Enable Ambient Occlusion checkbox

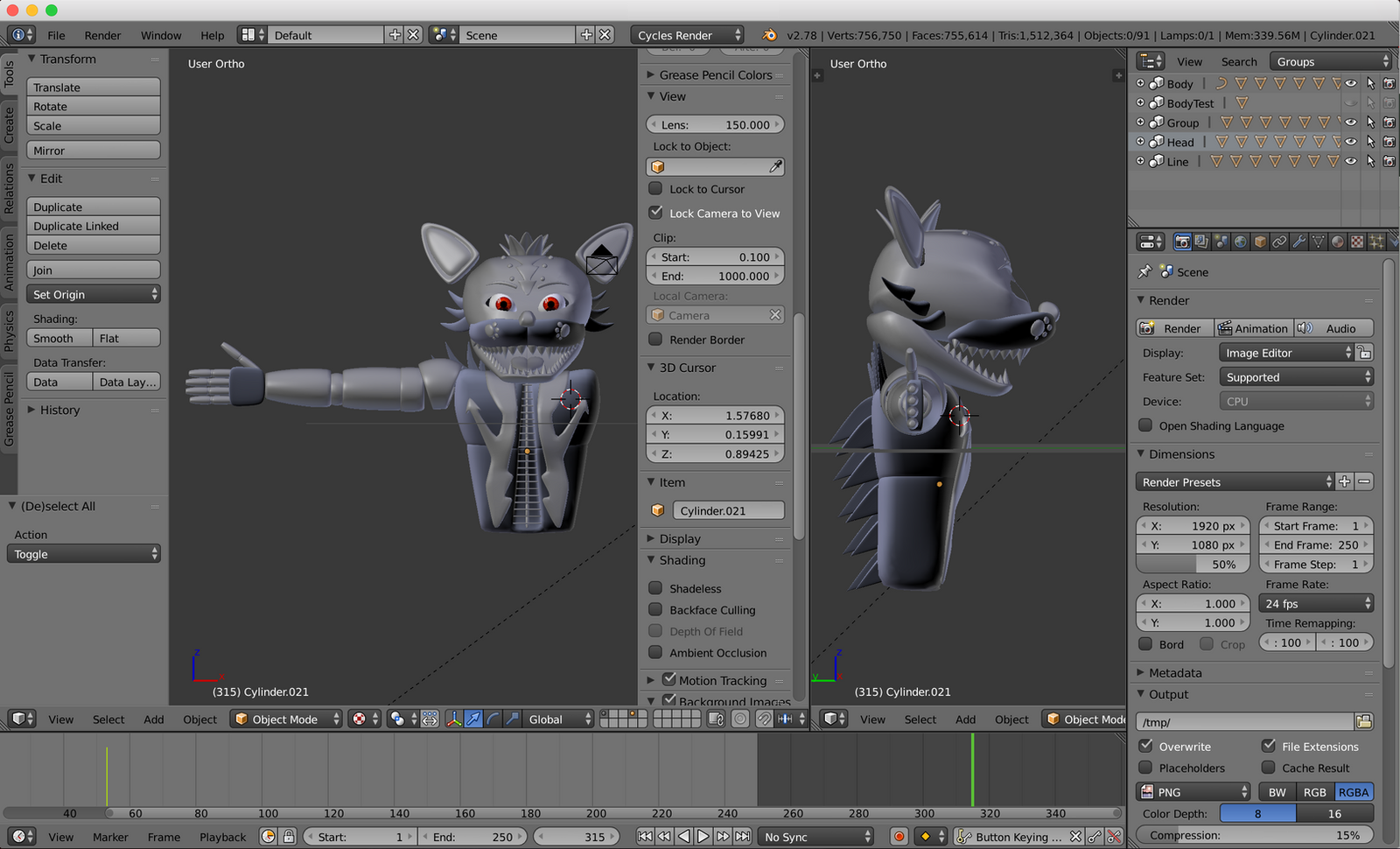(x=655, y=652)
